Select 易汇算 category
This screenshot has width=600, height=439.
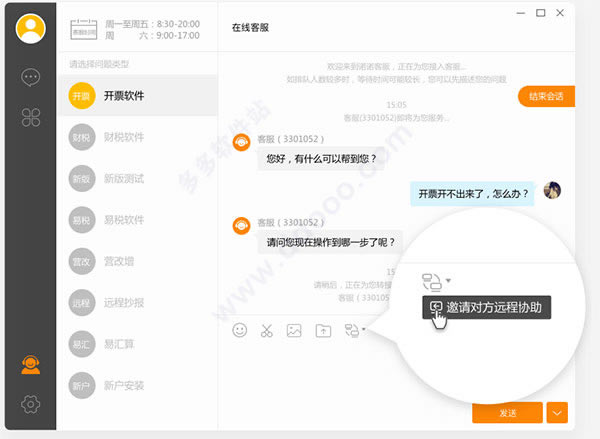(137, 344)
